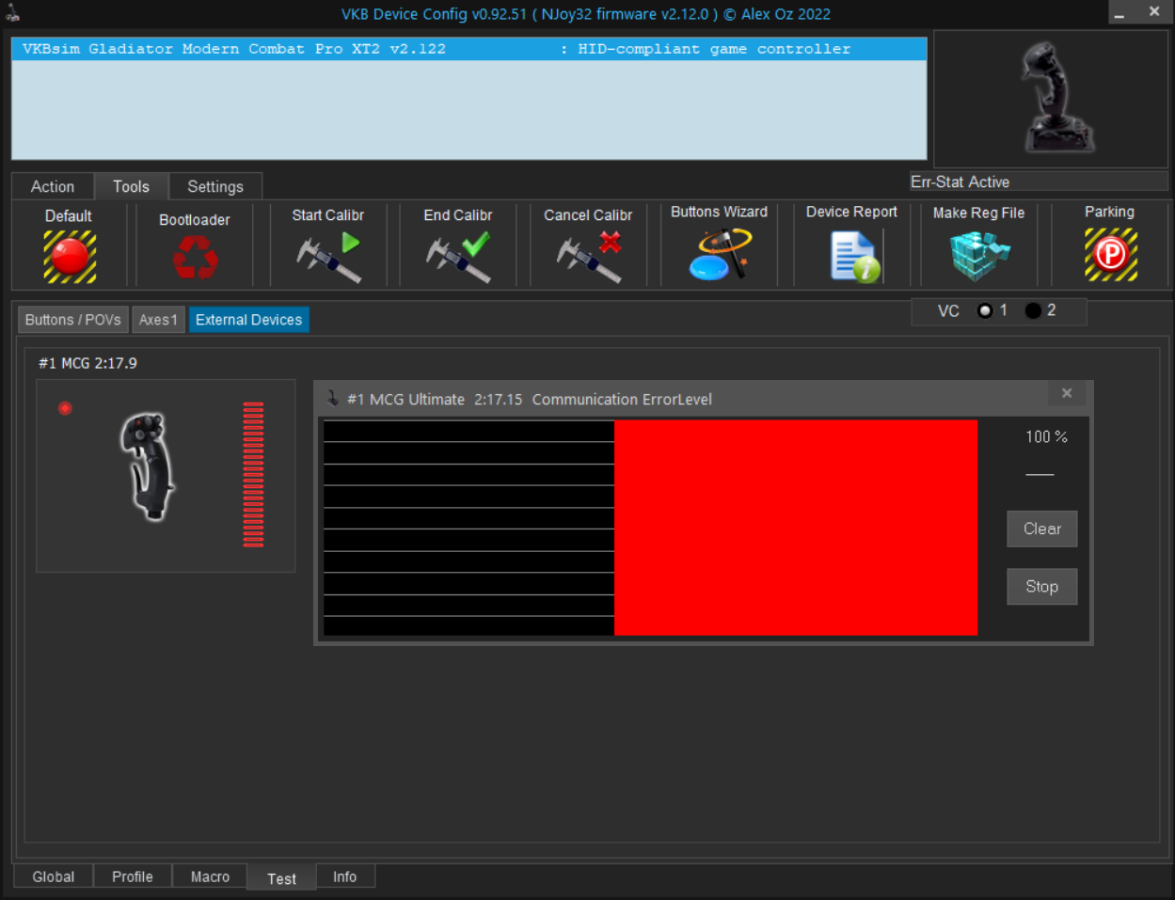The height and width of the screenshot is (900, 1175).
Task: Go to the Profile bottom tab
Action: pos(132,877)
